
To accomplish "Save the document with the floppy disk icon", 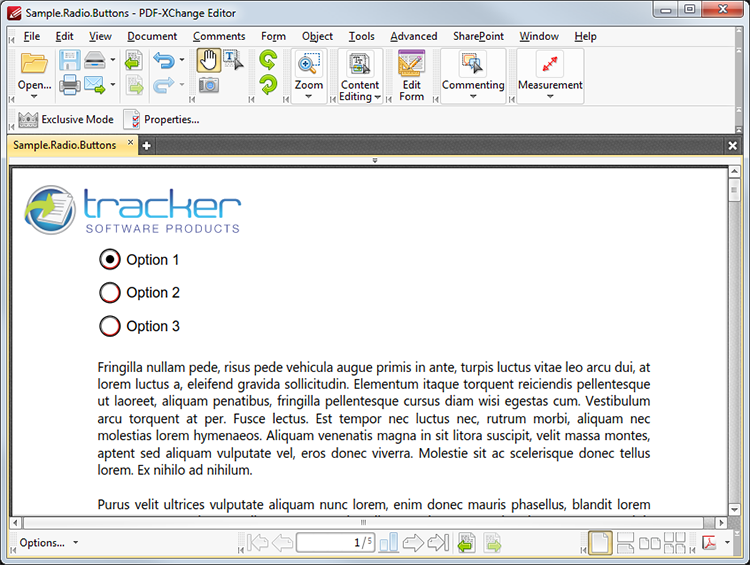I will tap(69, 60).
